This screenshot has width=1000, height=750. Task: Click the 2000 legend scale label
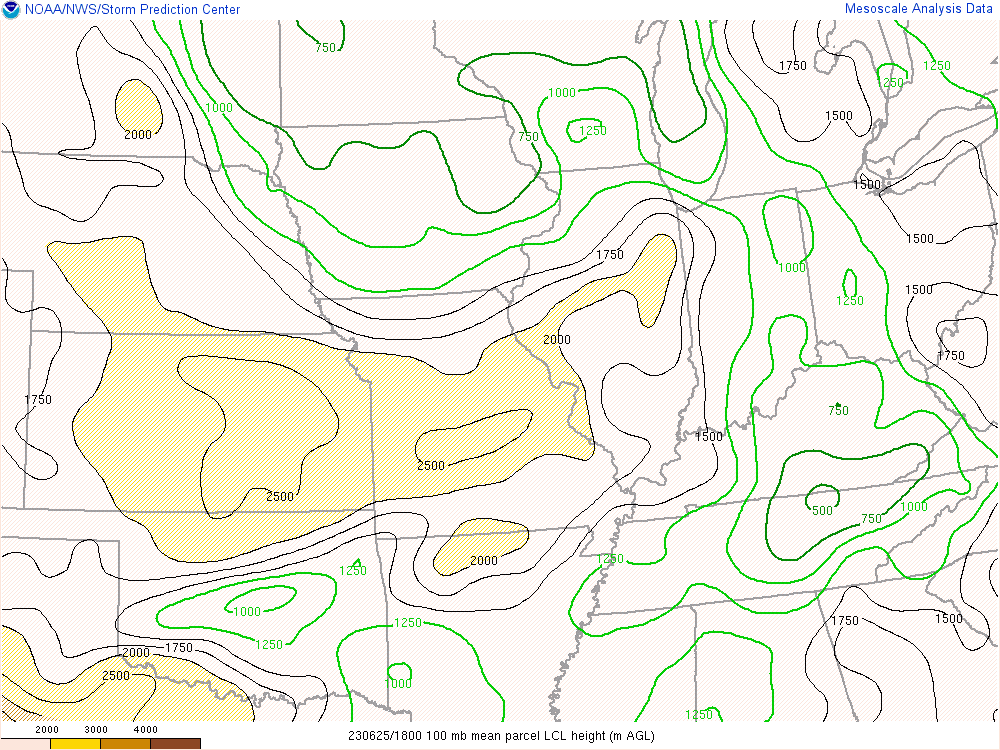coord(47,730)
